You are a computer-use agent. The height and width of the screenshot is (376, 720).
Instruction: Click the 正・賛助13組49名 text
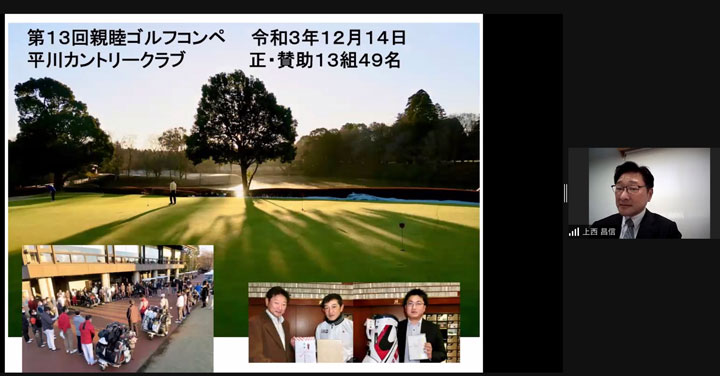325,60
